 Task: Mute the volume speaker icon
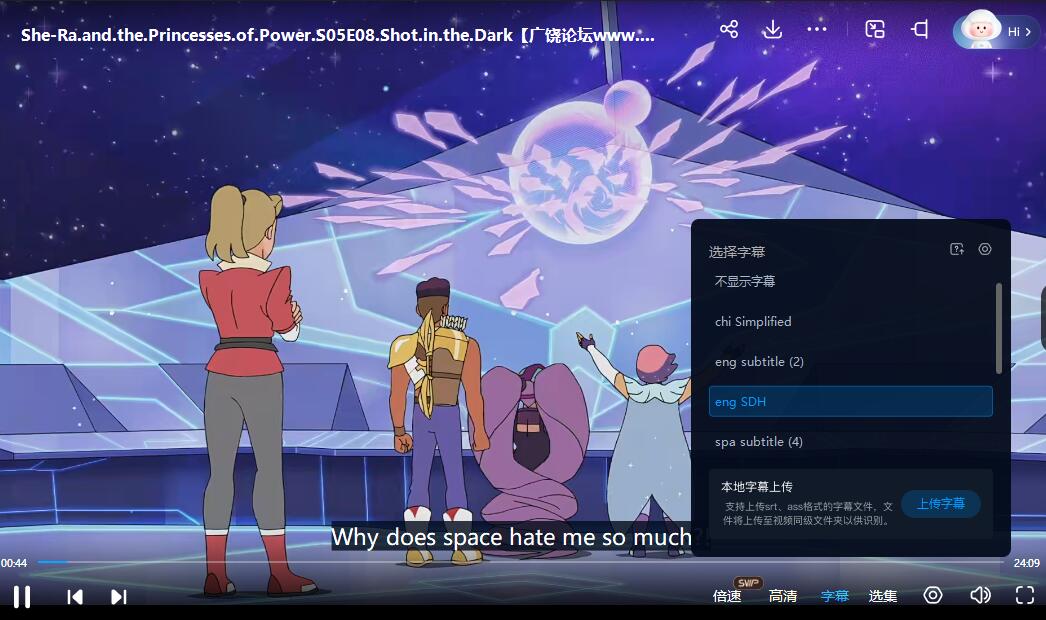[980, 595]
